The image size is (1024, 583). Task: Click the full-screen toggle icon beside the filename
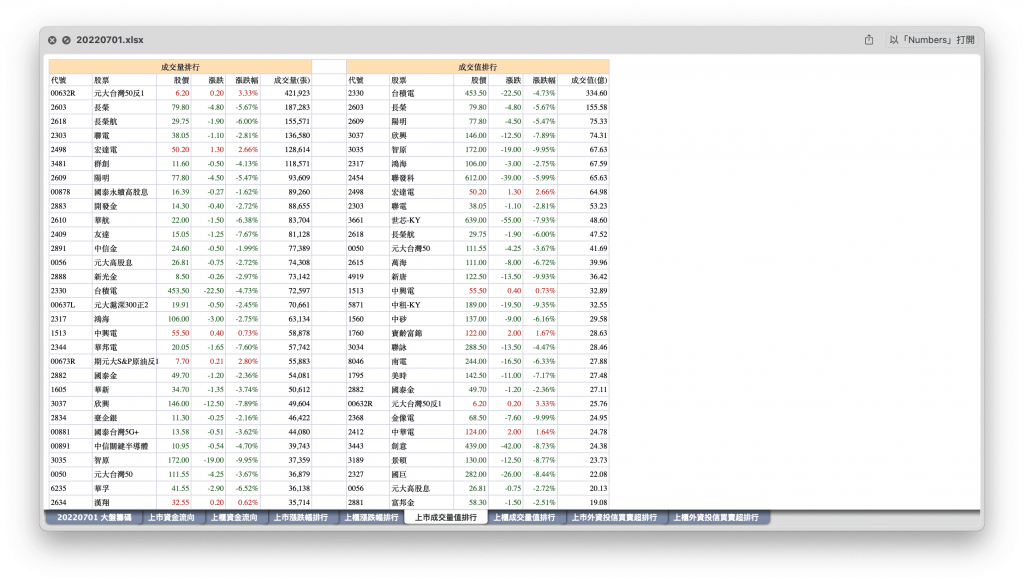pos(67,40)
